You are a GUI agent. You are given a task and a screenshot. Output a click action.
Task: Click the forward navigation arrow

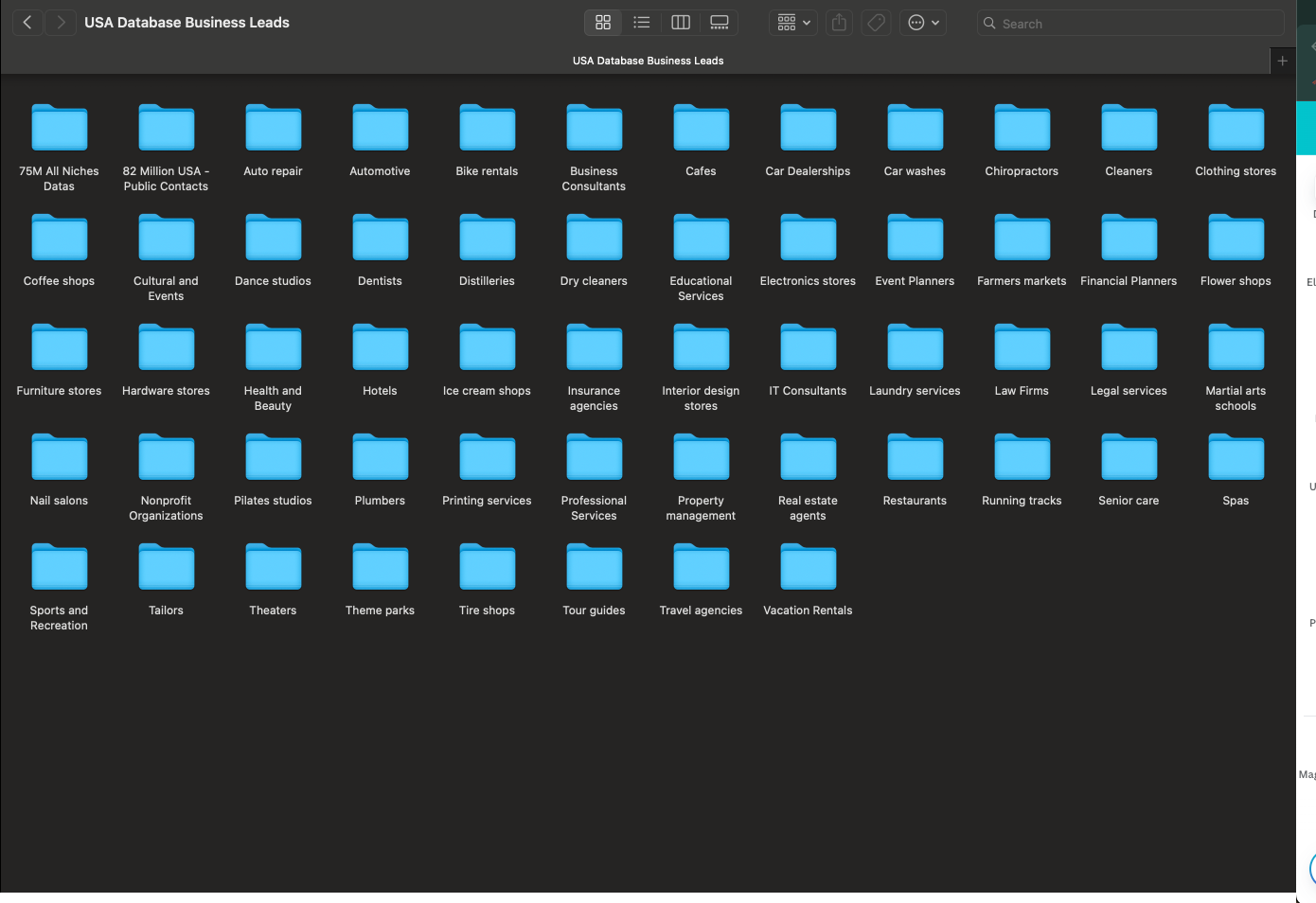point(61,22)
